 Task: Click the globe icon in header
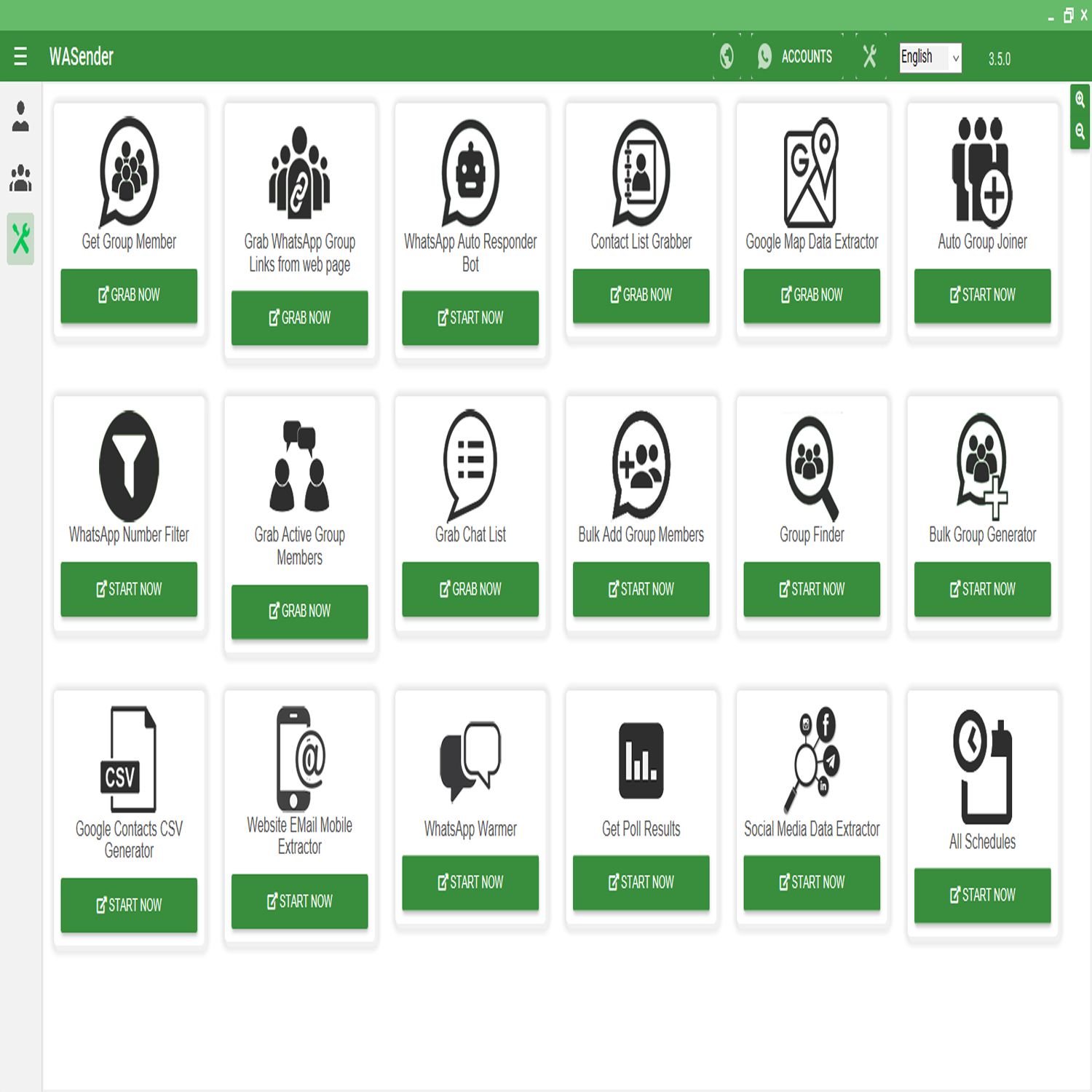pos(726,56)
